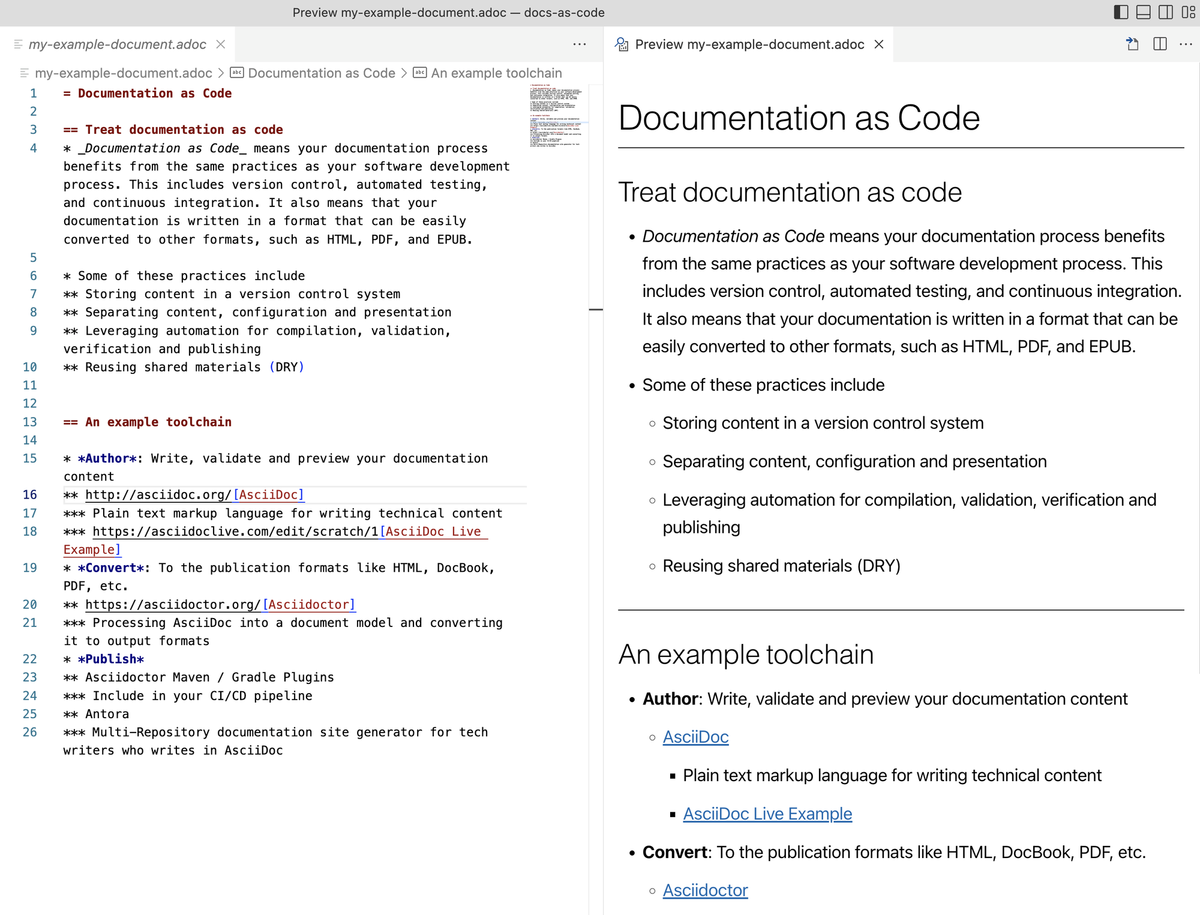Open the Asciidoctor link in the preview

[x=705, y=890]
